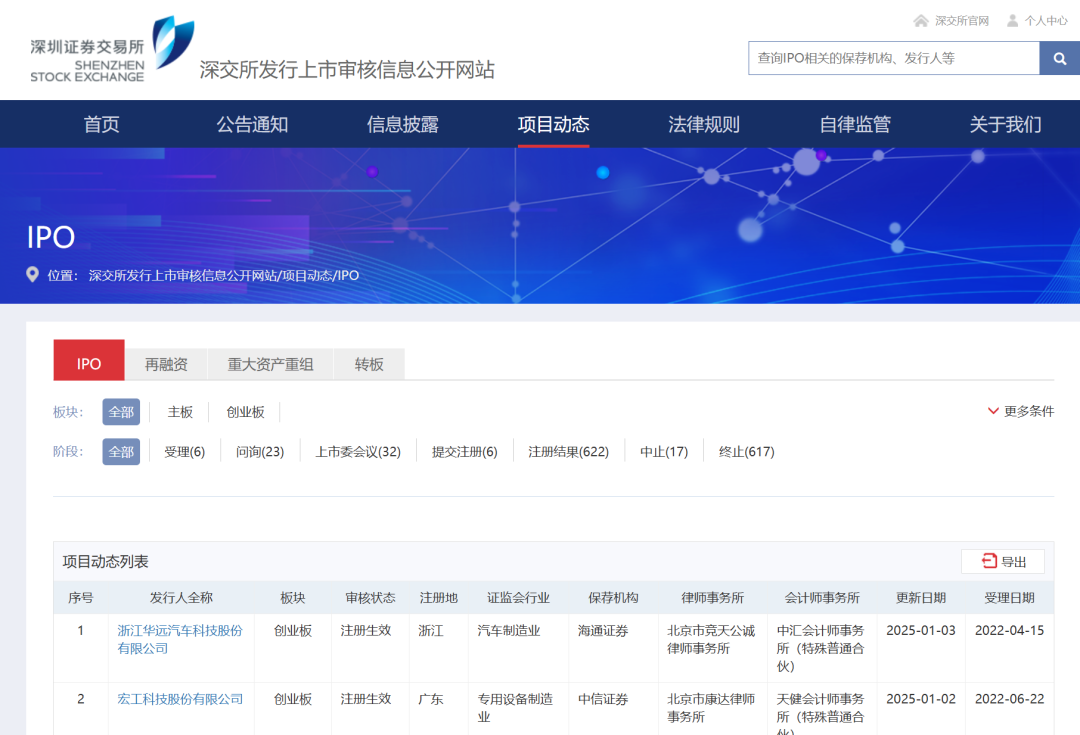Select 全部 in the 板块 filter
The height and width of the screenshot is (735, 1080).
click(121, 412)
